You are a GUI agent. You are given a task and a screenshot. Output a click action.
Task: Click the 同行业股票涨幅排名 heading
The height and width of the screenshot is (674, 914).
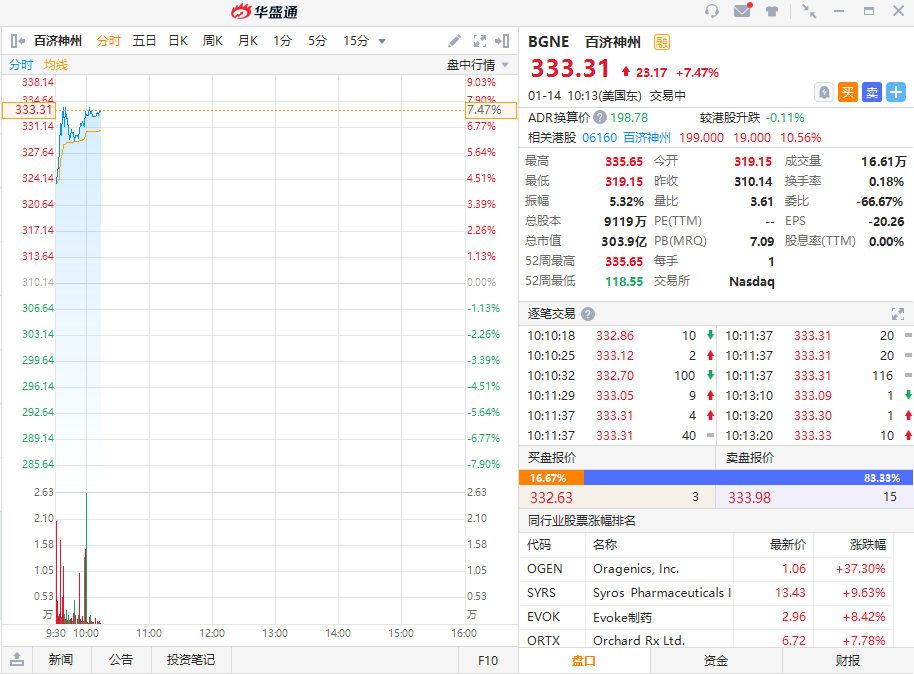click(x=582, y=520)
